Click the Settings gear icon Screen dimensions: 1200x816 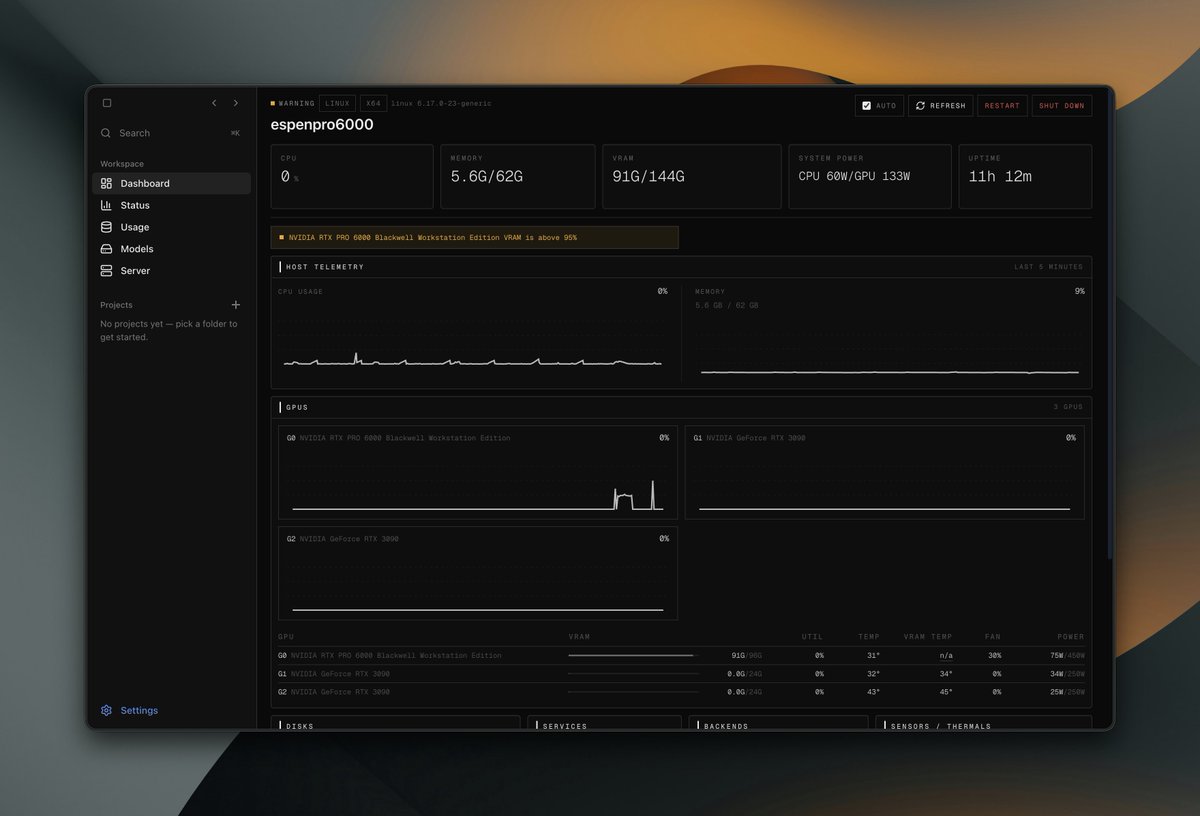click(106, 710)
